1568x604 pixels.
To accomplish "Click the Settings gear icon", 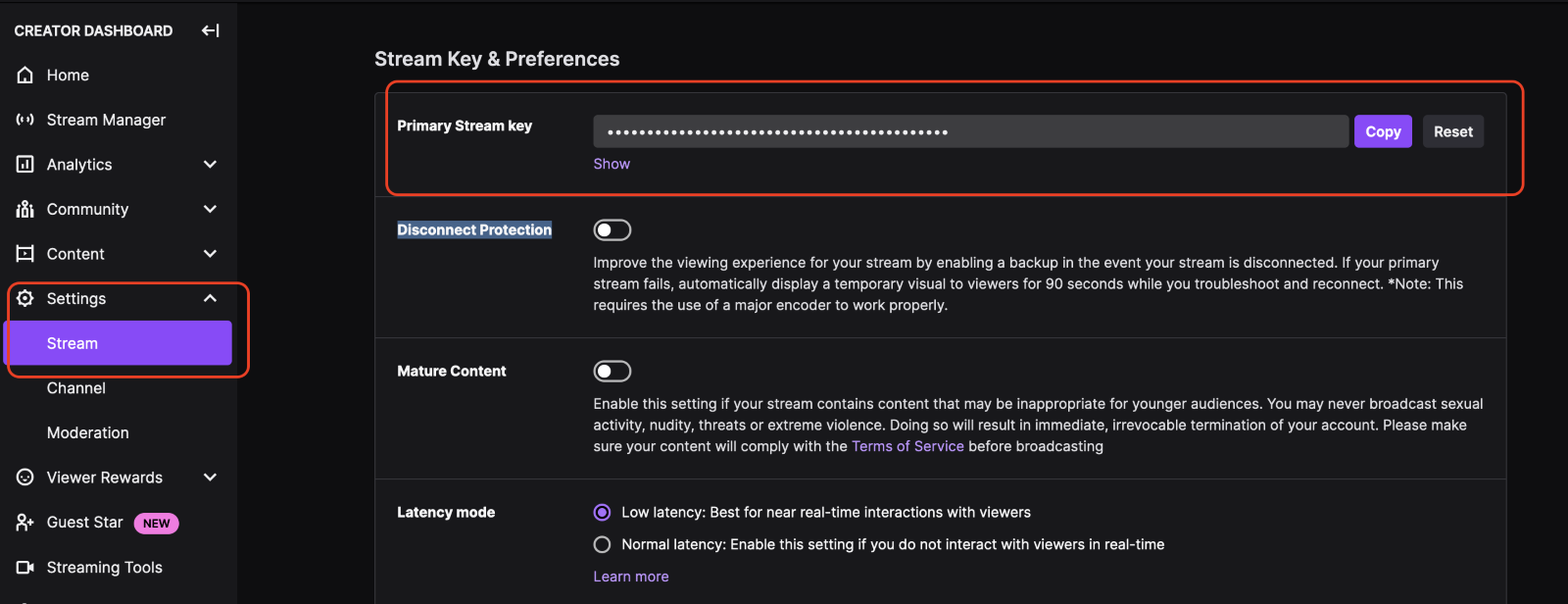I will [25, 298].
